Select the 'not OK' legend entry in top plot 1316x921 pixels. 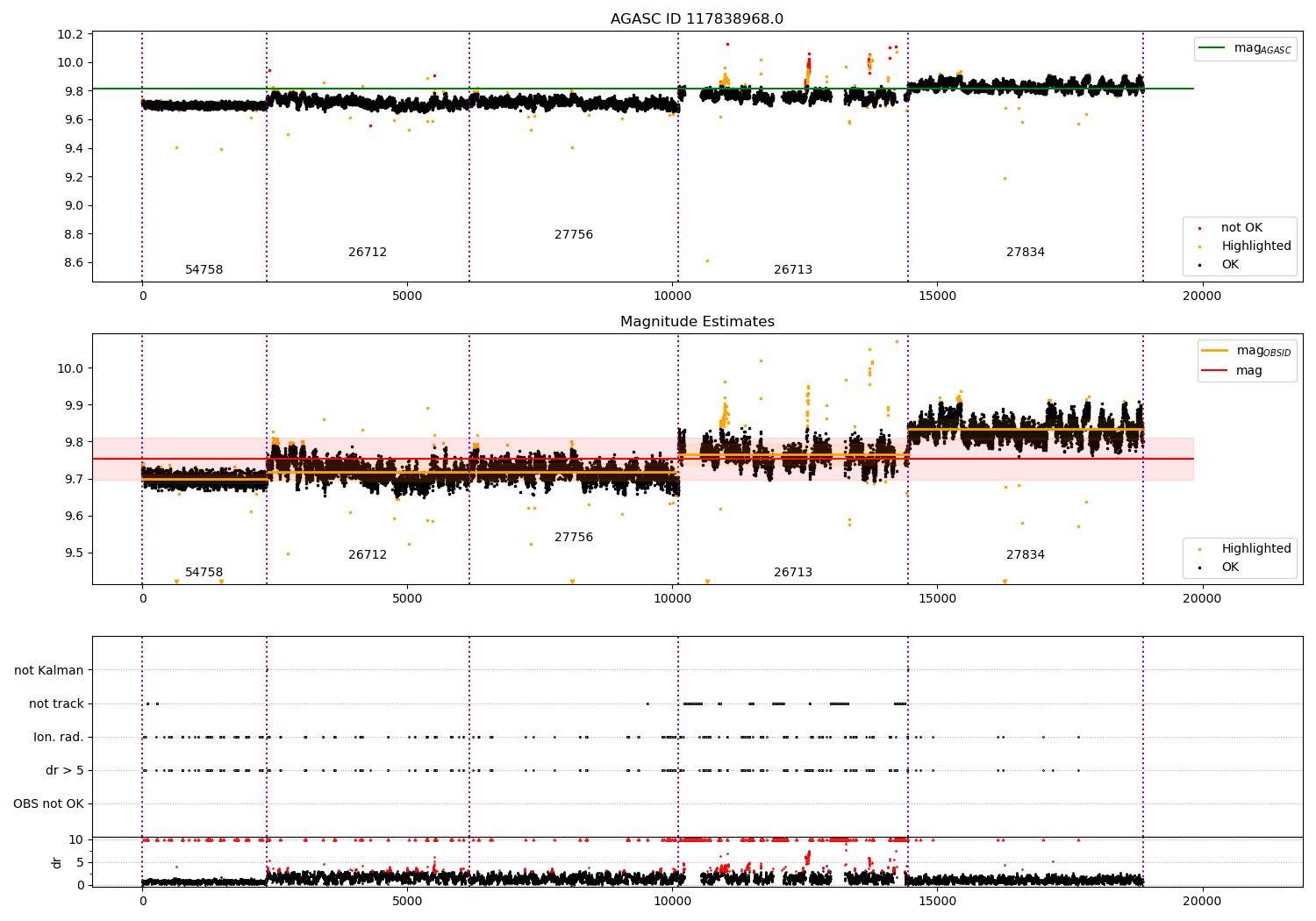[1241, 228]
